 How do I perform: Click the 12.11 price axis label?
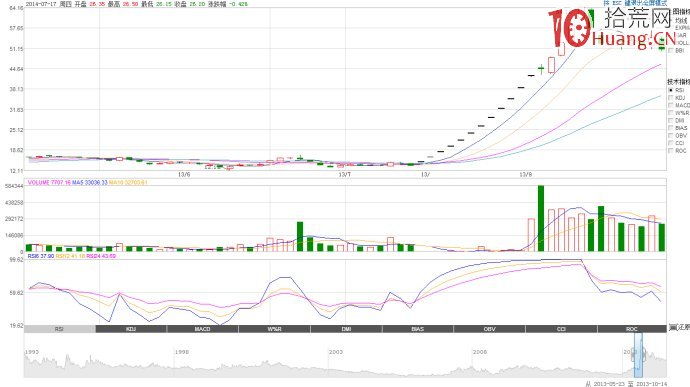[x=16, y=170]
